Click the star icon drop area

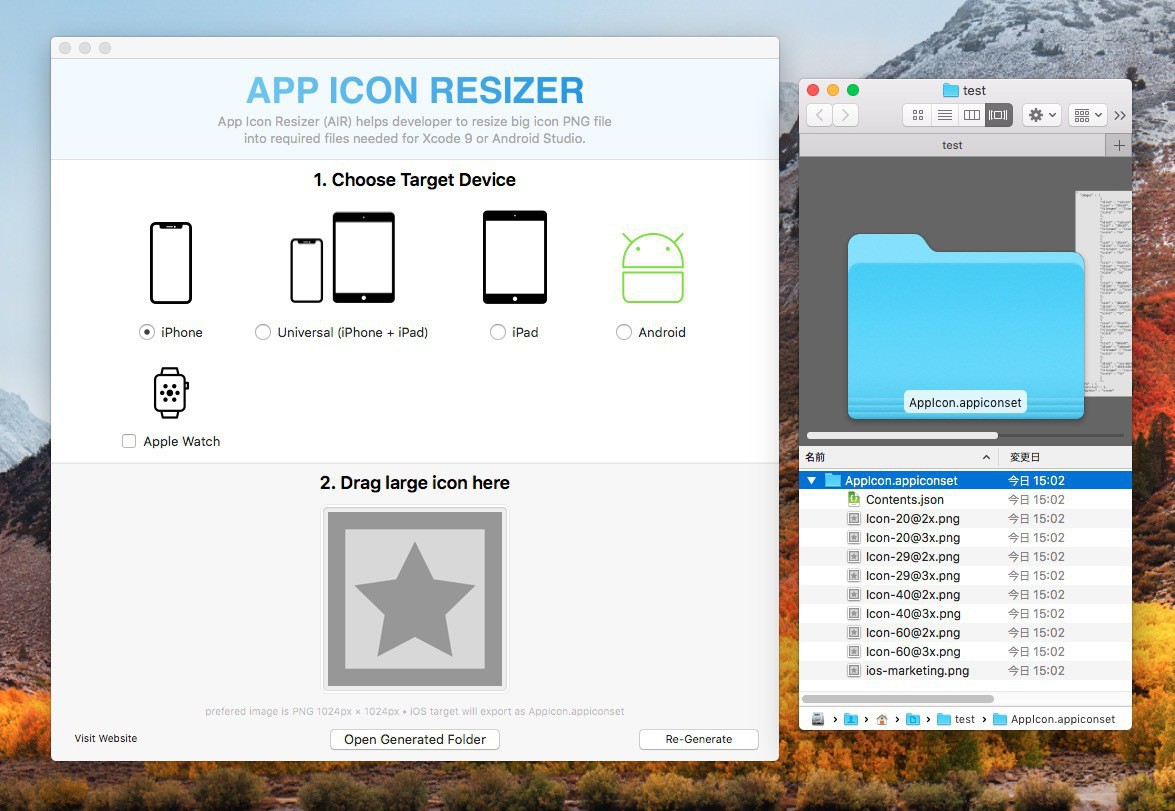click(x=415, y=599)
